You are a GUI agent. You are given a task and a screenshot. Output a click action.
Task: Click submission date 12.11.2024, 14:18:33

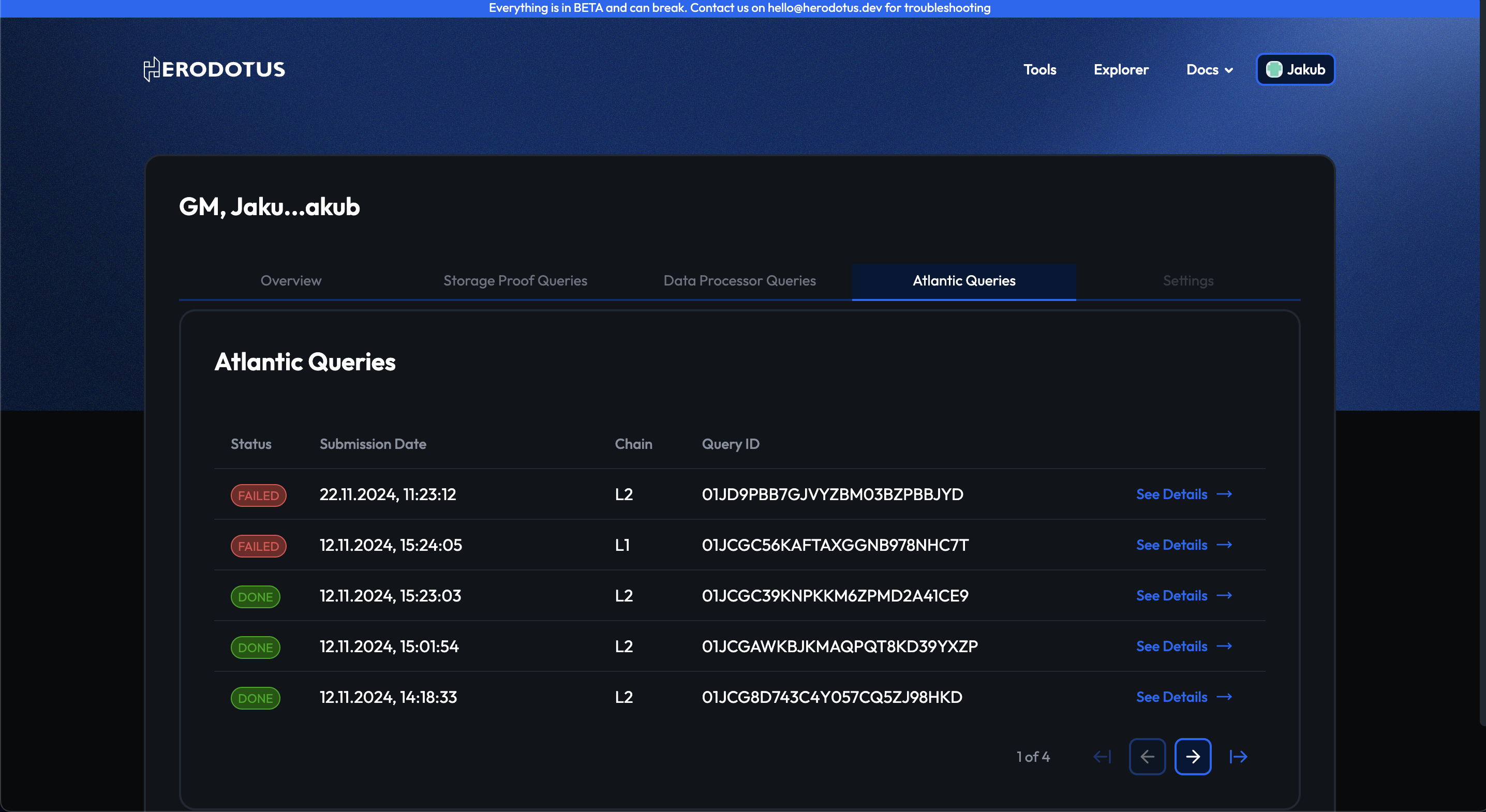click(388, 697)
